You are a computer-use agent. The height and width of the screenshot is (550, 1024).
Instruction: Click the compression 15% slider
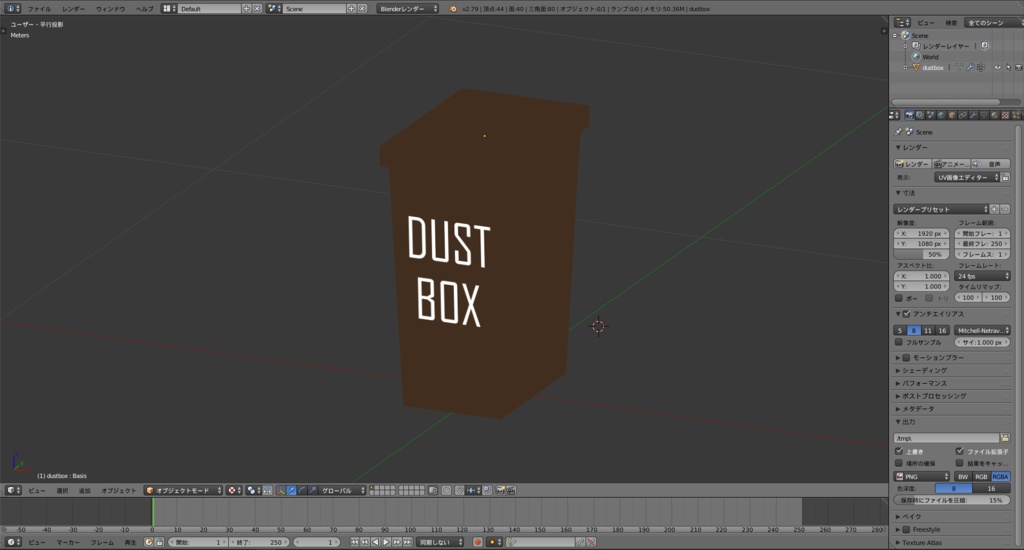[951, 500]
